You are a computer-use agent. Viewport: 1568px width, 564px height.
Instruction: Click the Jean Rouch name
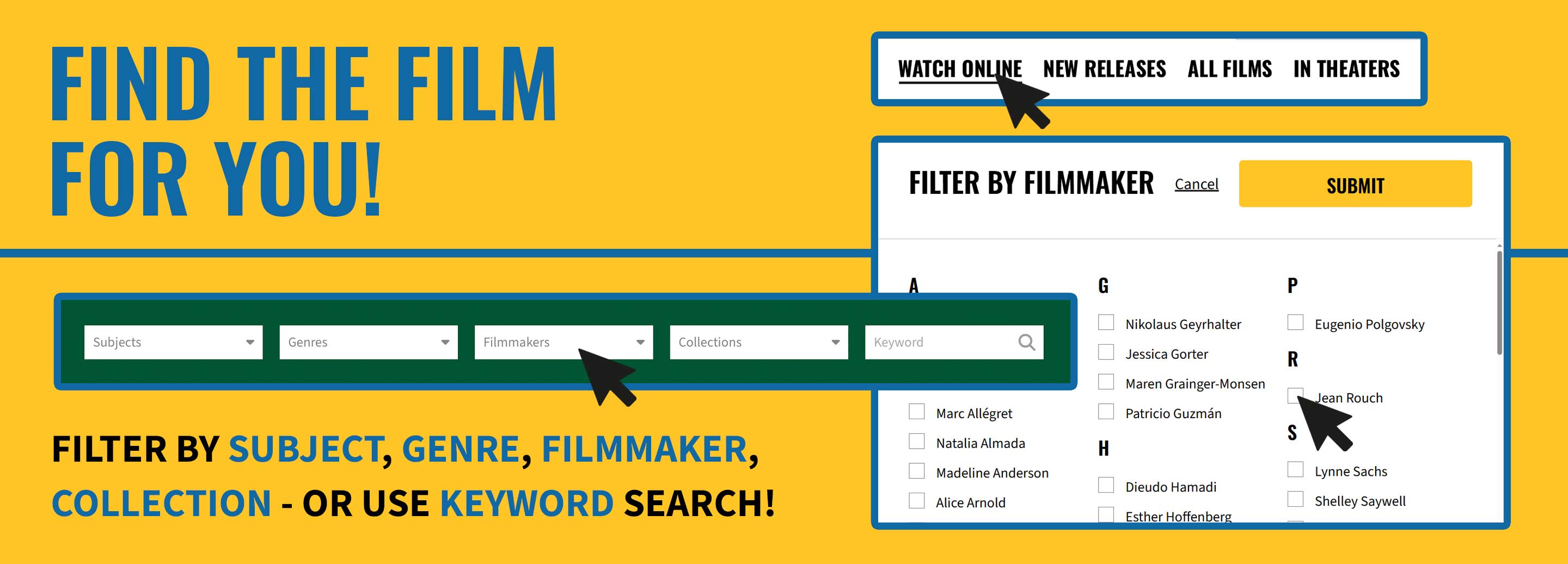tap(1349, 398)
